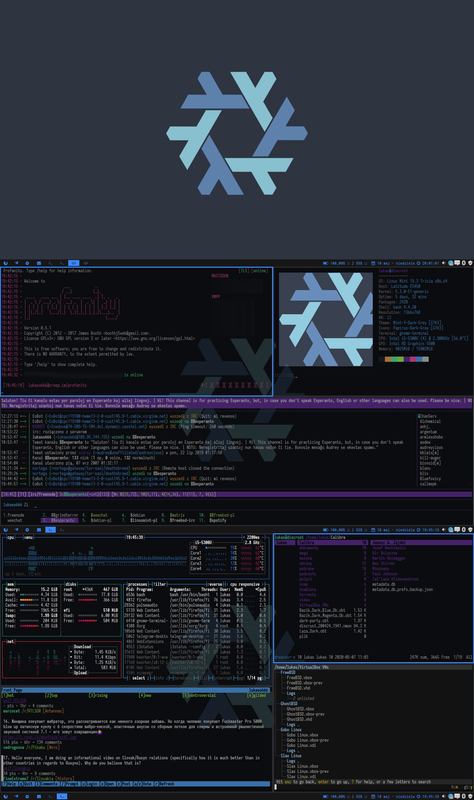Click 'select' at bottom of bpytop process list
The height and width of the screenshot is (800, 474).
[x=139, y=678]
